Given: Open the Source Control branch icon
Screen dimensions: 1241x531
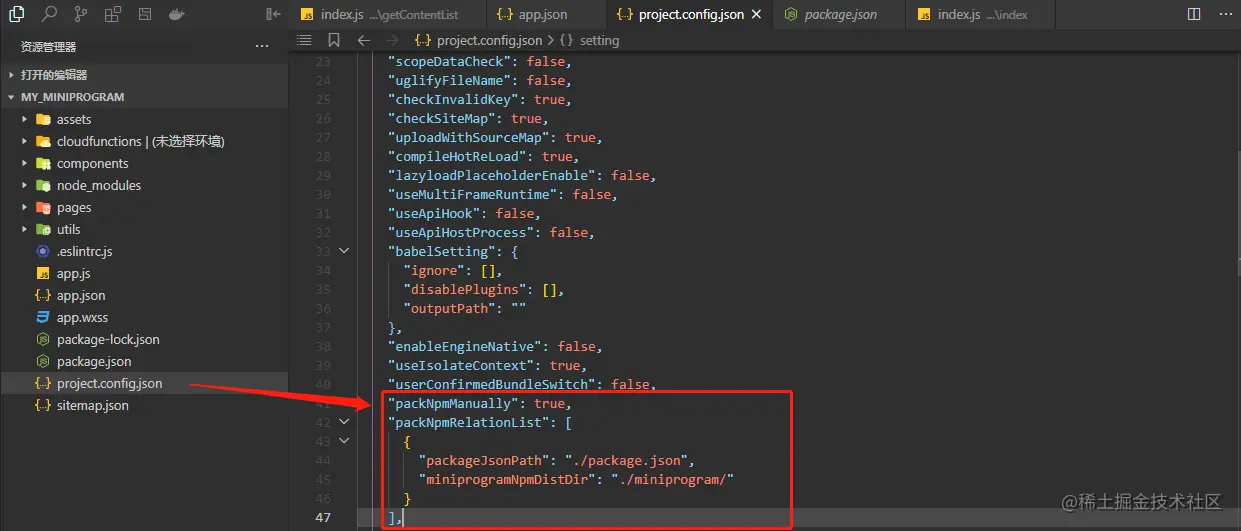Looking at the screenshot, I should point(80,15).
